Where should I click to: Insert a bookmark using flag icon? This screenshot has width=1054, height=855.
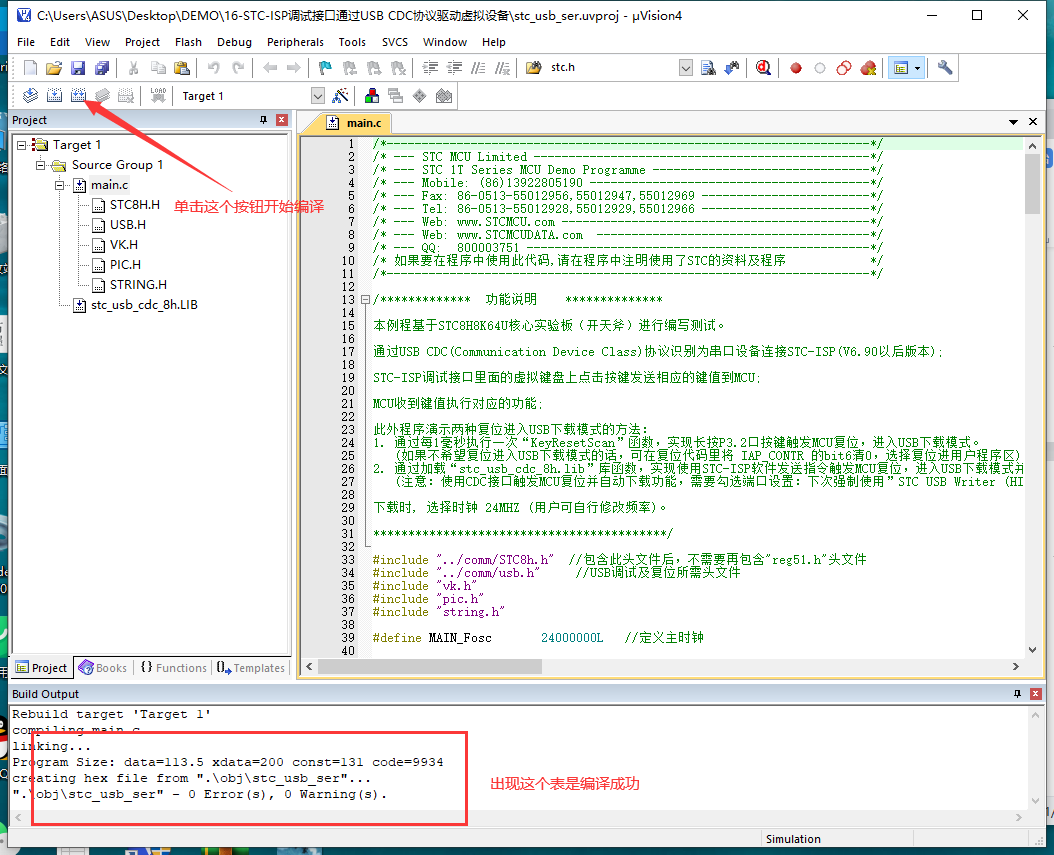click(325, 68)
